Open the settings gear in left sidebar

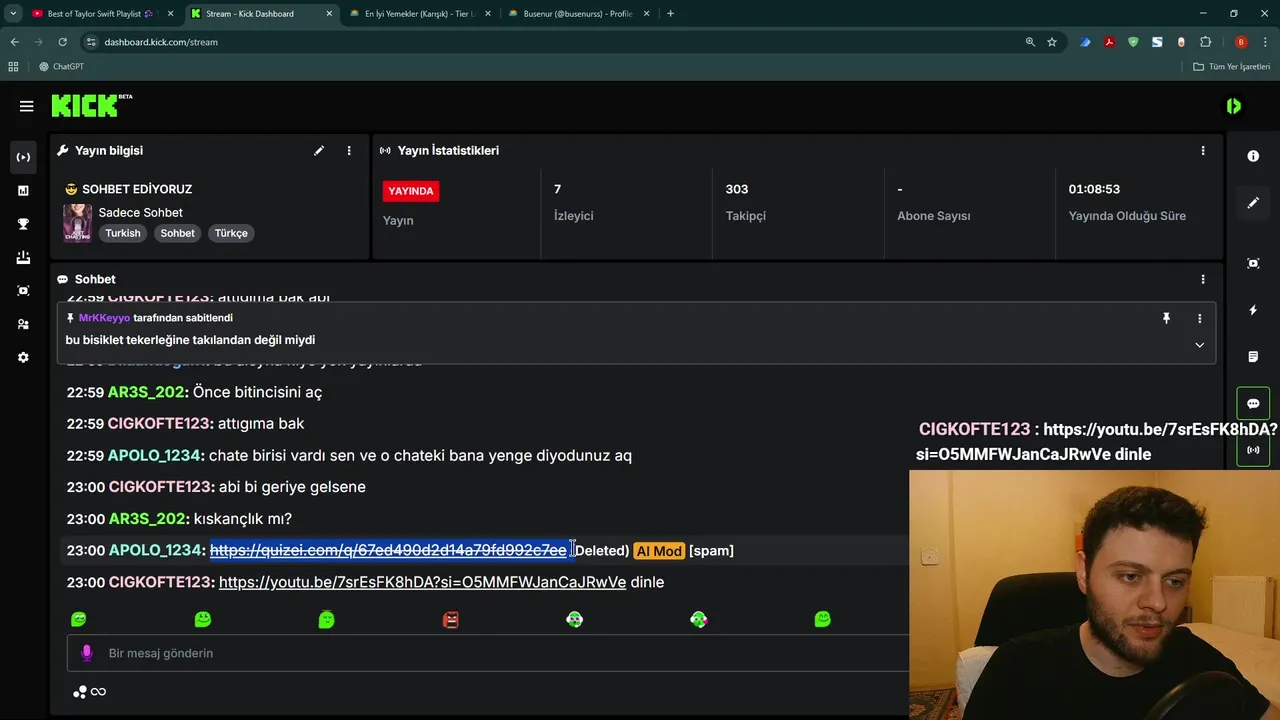23,357
